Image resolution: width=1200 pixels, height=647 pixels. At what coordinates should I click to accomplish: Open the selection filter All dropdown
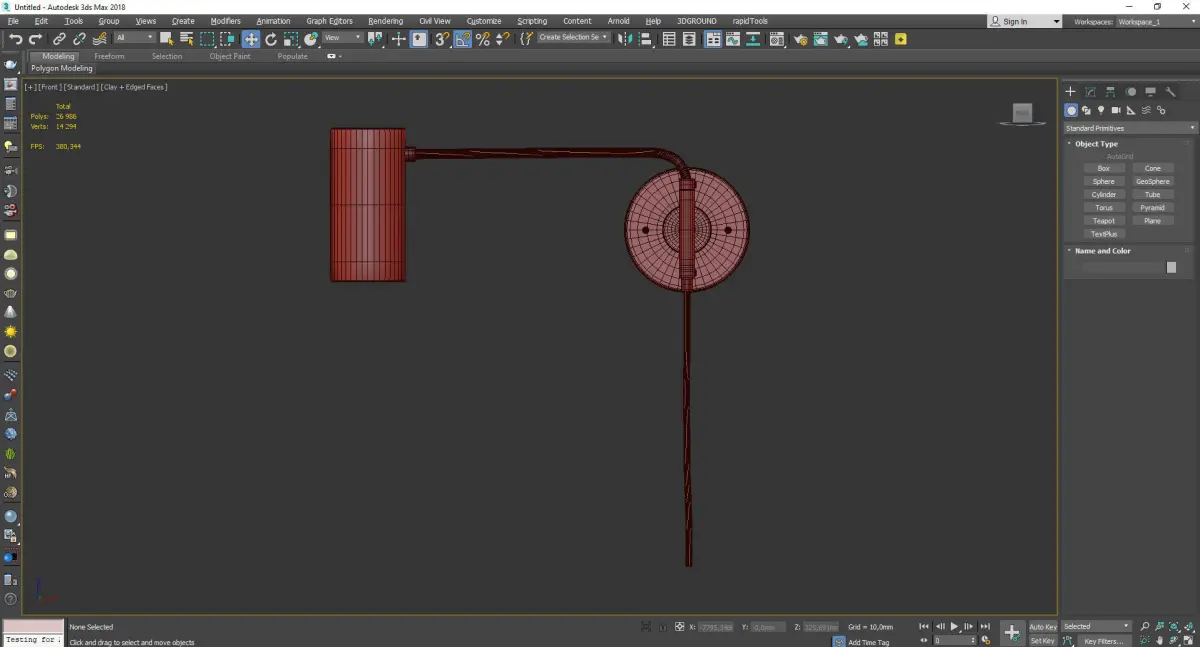click(134, 38)
